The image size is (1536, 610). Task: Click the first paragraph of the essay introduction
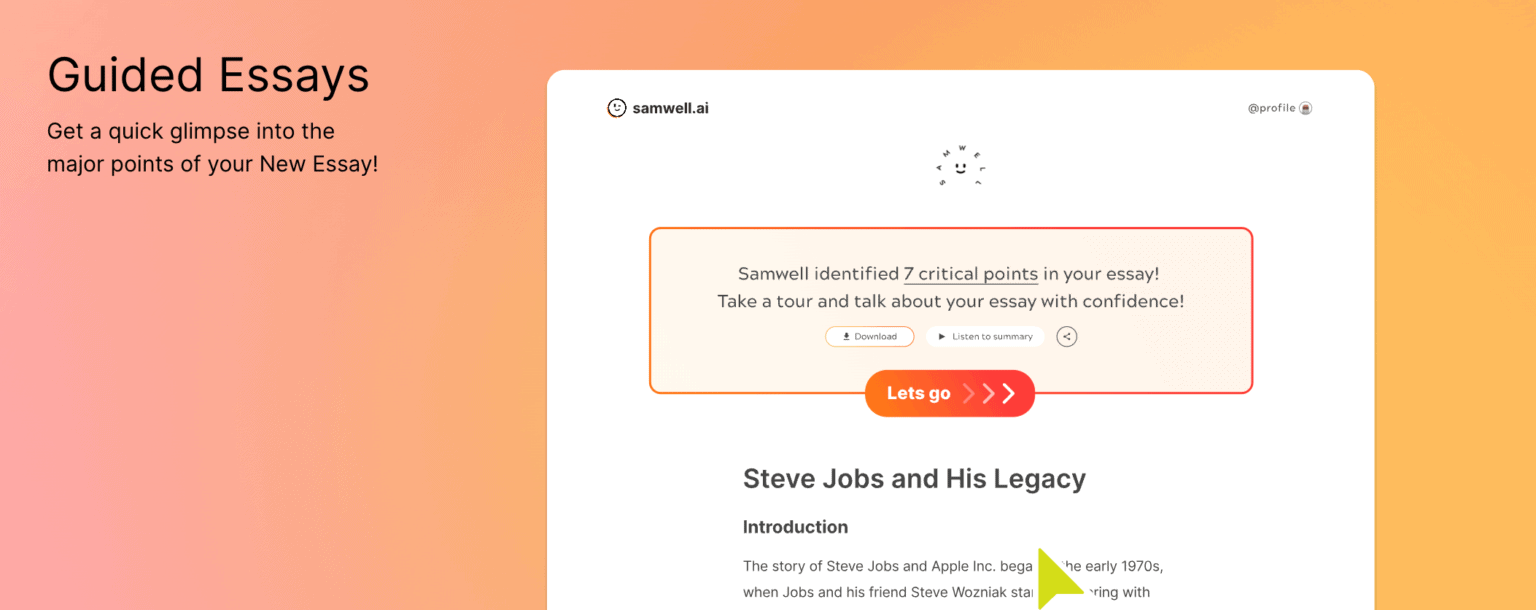pos(900,578)
